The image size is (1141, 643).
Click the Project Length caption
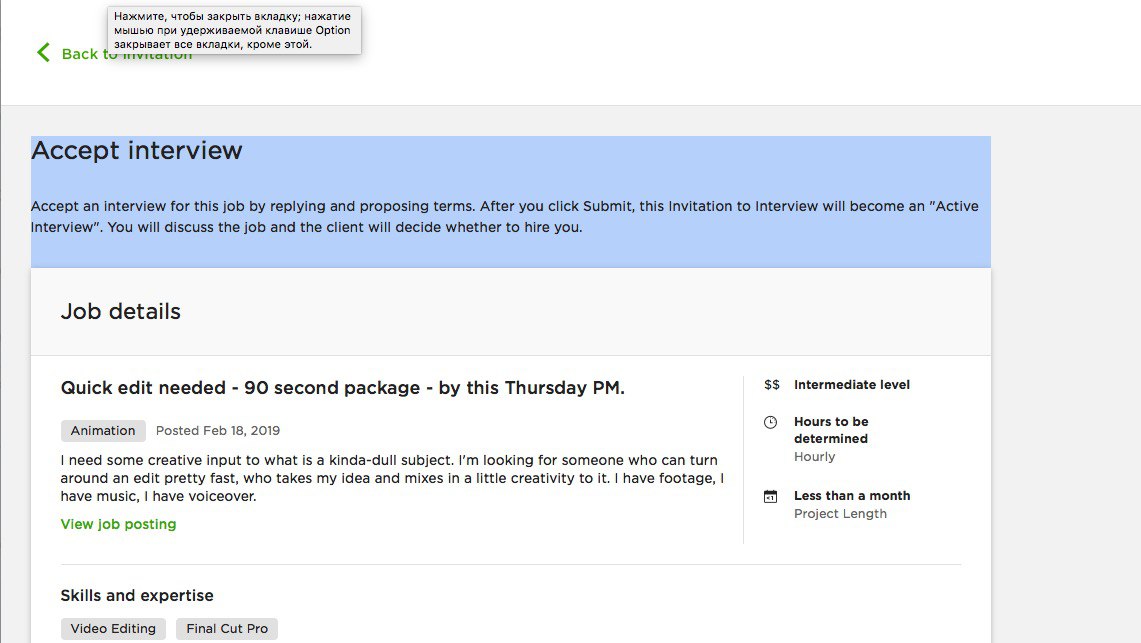[x=840, y=514]
